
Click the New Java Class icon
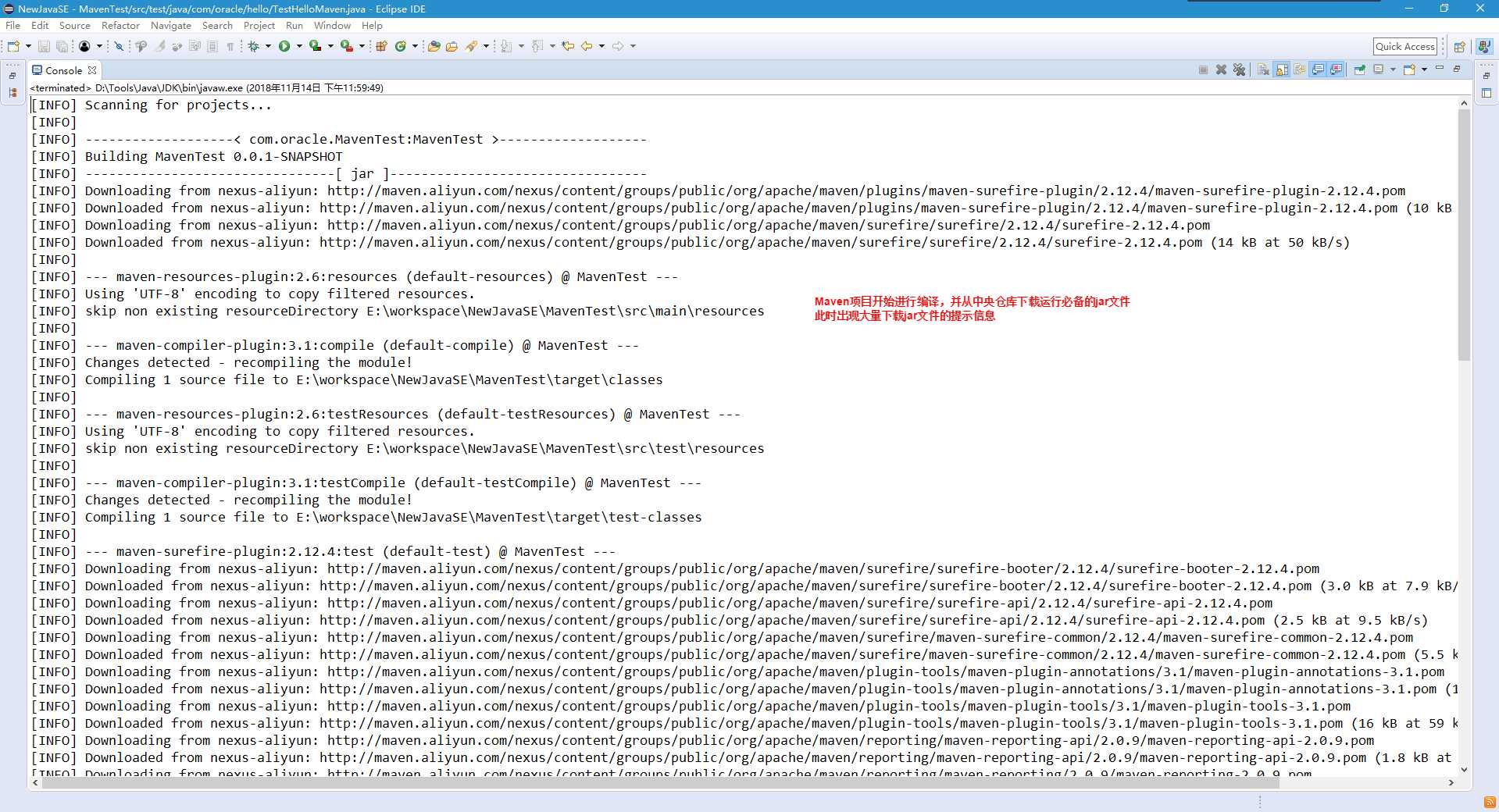[401, 46]
